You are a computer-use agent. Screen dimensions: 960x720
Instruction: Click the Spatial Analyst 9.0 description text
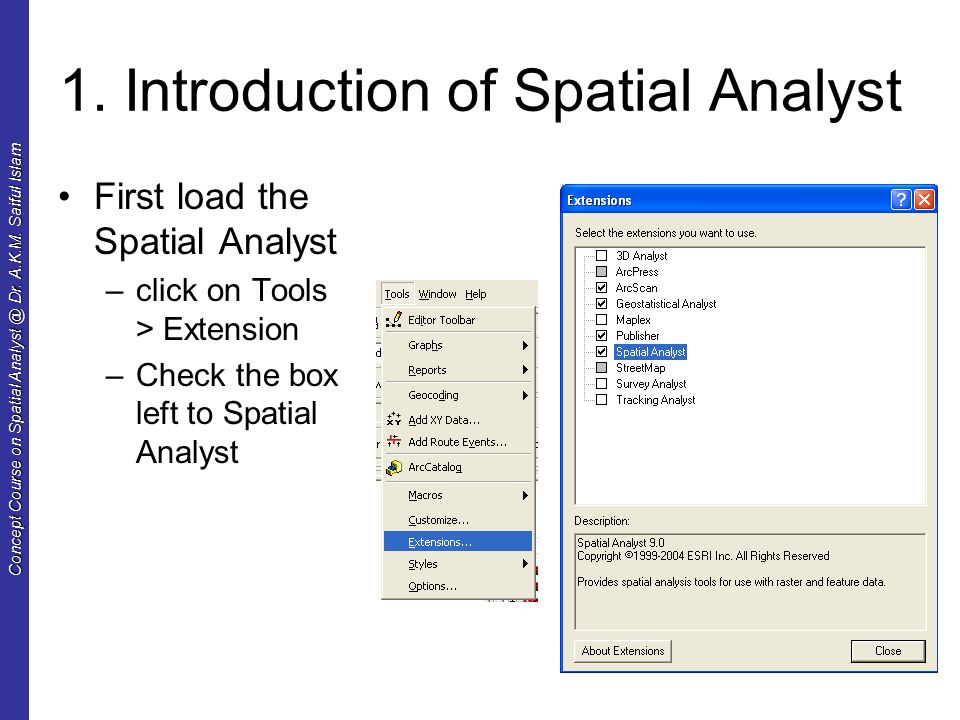point(620,542)
